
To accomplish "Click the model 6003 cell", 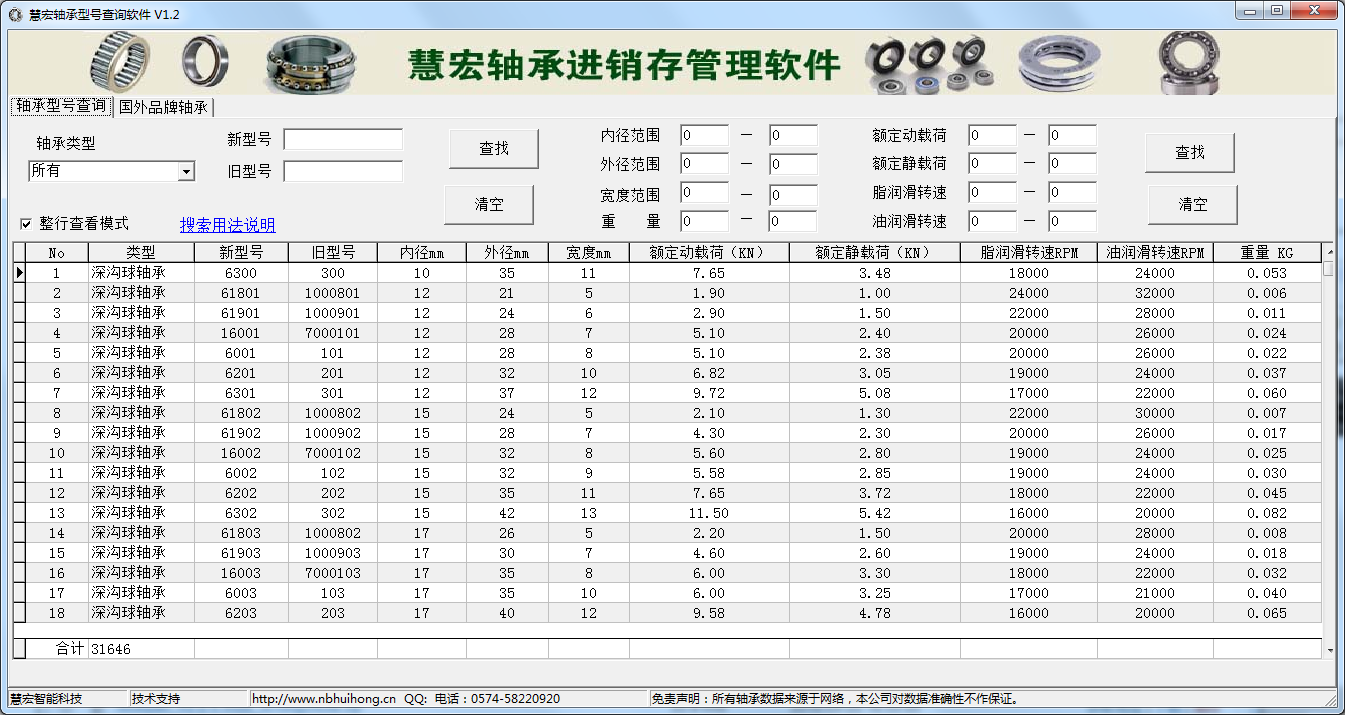I will coord(241,592).
